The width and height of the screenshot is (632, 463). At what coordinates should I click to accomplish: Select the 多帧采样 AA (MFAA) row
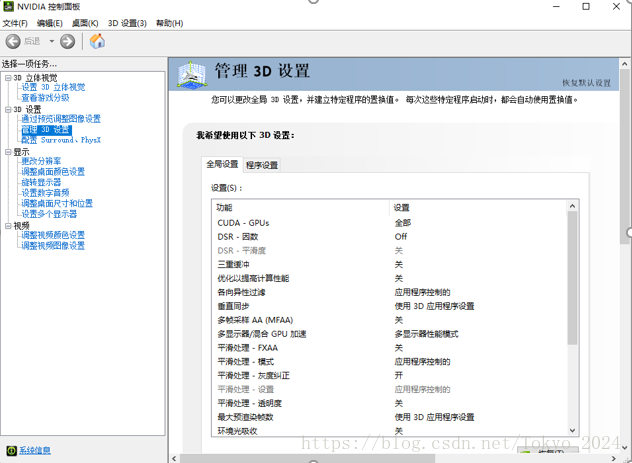[390, 320]
